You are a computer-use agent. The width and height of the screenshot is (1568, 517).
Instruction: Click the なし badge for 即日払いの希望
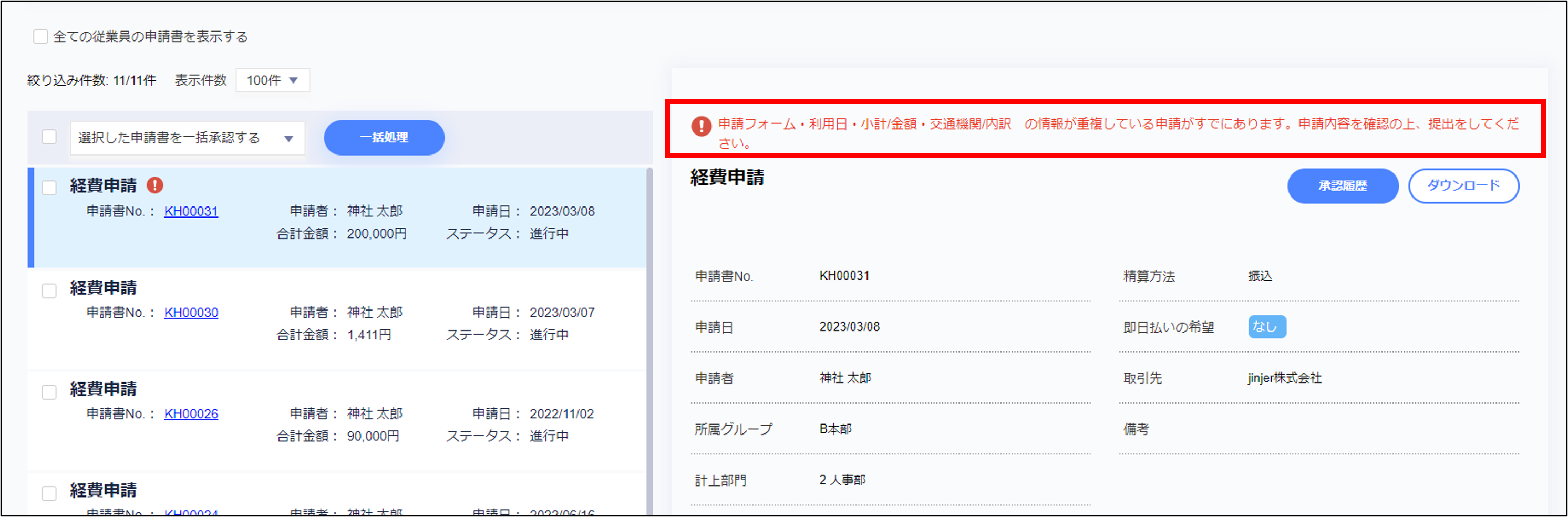(x=1267, y=327)
